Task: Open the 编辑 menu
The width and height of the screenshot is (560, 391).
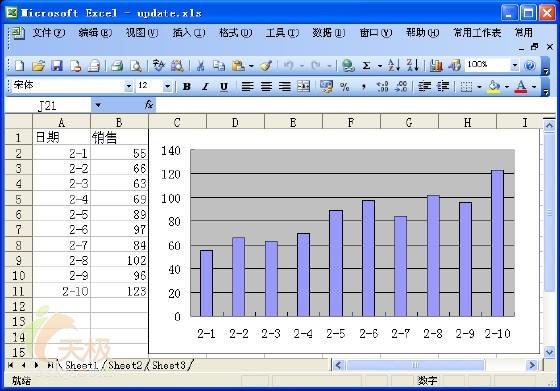Action: 95,33
